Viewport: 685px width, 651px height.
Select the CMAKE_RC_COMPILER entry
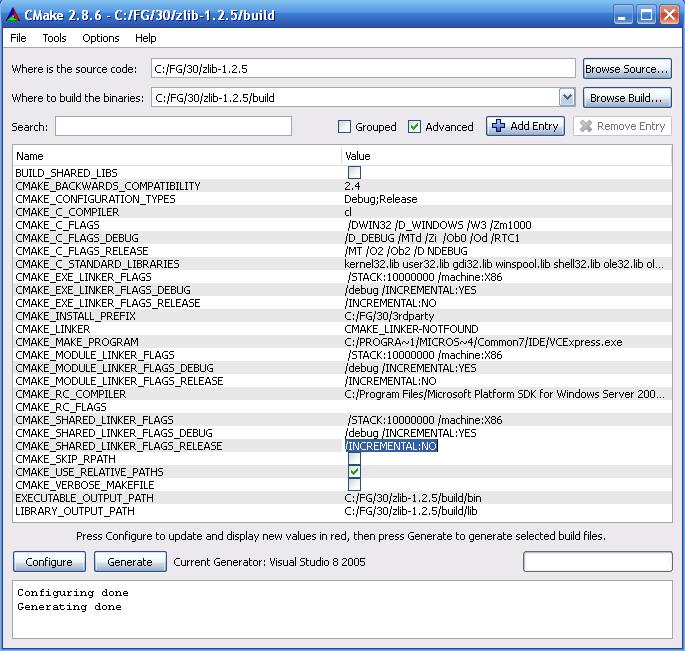coord(71,394)
